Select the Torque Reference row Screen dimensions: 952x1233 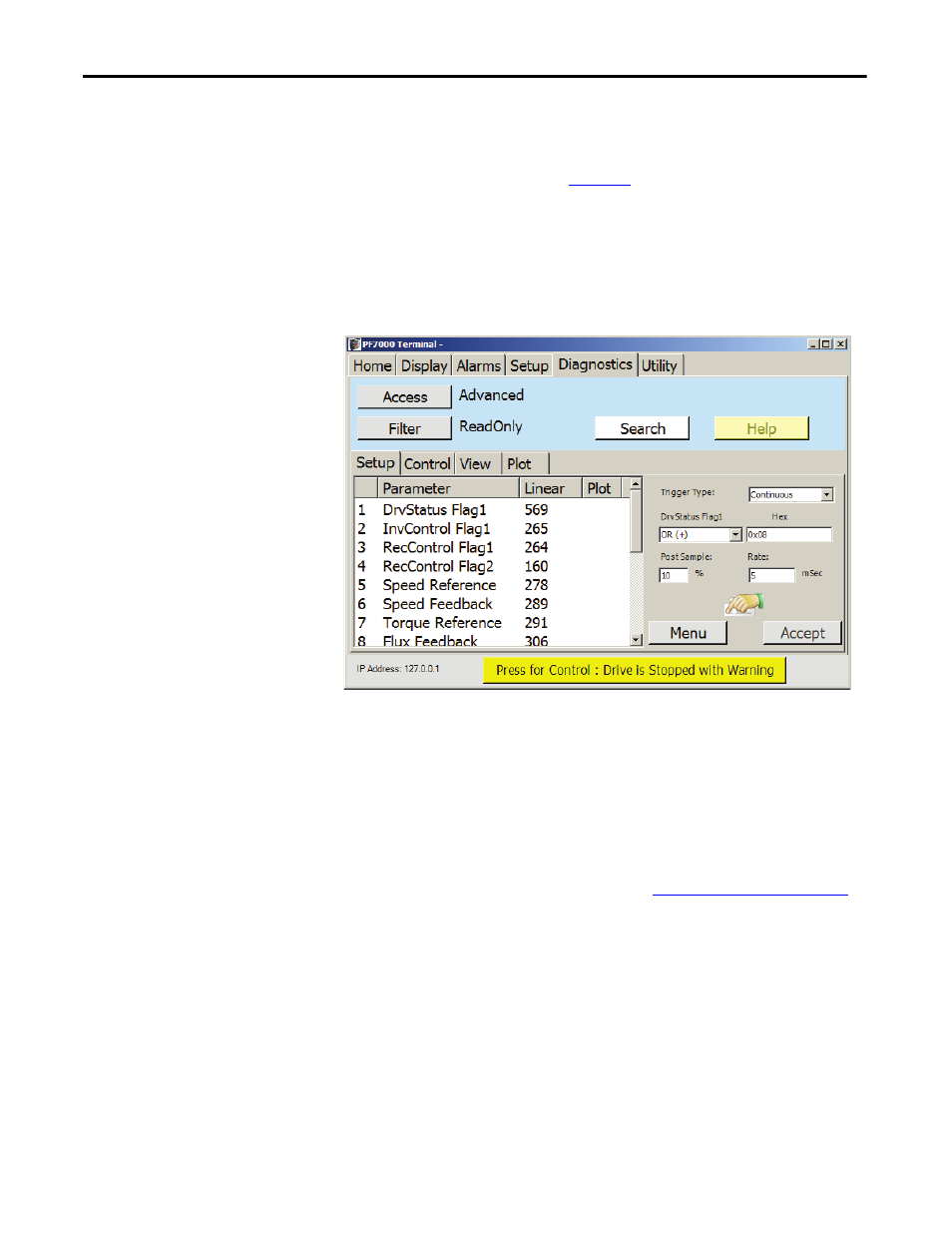pyautogui.click(x=493, y=623)
